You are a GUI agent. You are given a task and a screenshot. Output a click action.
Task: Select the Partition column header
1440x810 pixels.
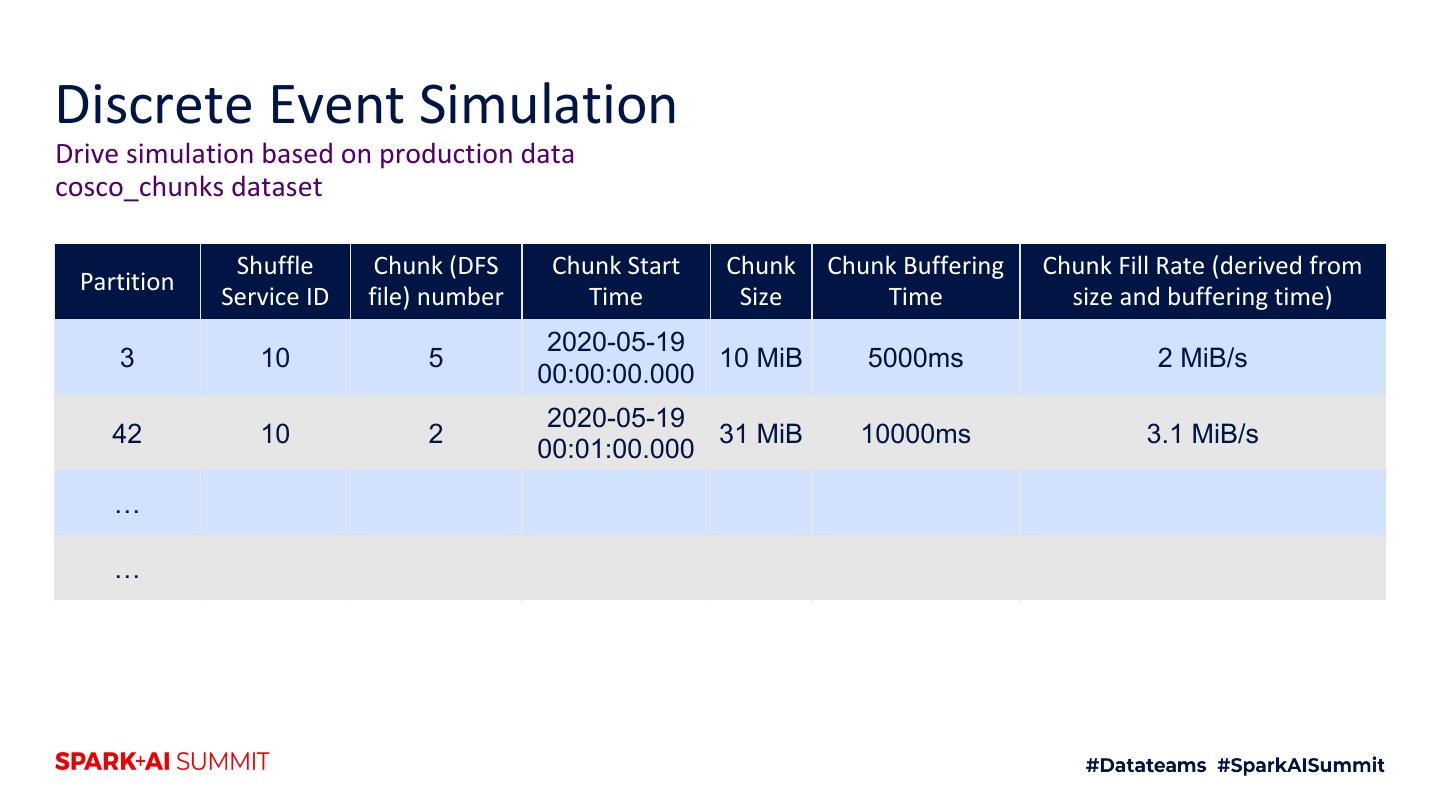[127, 282]
